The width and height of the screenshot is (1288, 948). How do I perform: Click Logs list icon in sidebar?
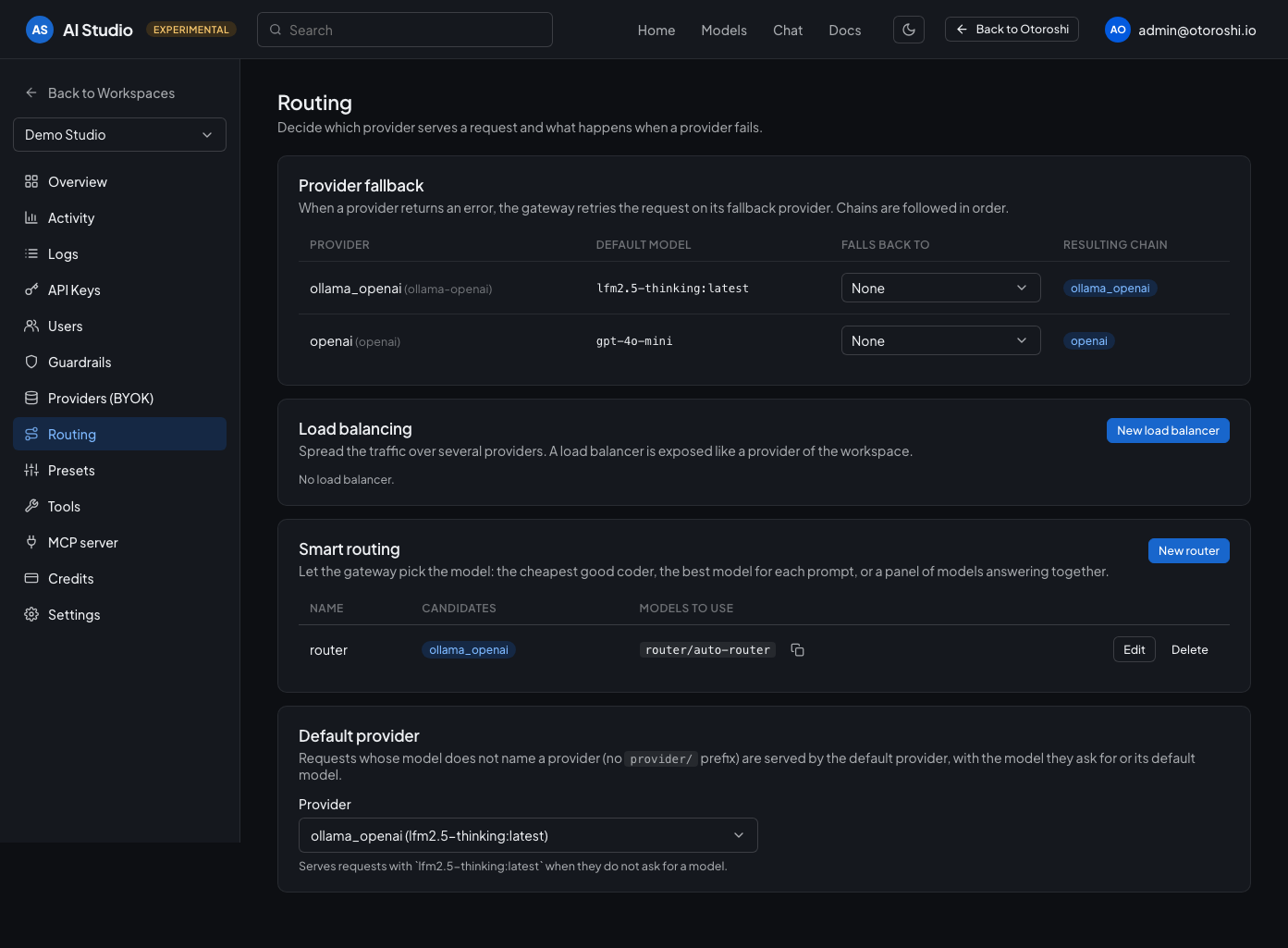pyautogui.click(x=31, y=253)
